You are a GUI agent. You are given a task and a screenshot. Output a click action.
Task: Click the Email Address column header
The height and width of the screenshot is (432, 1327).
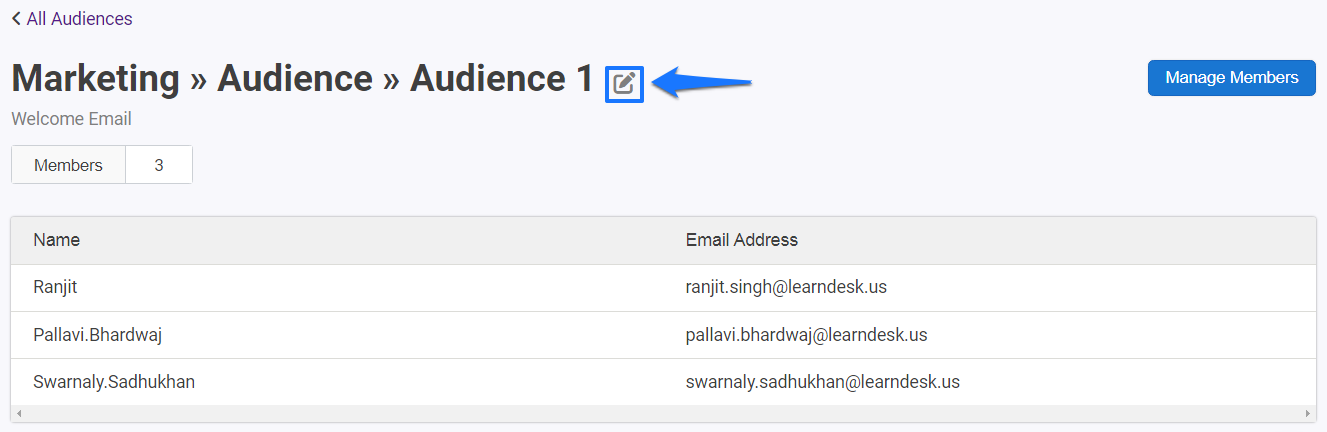pos(742,240)
